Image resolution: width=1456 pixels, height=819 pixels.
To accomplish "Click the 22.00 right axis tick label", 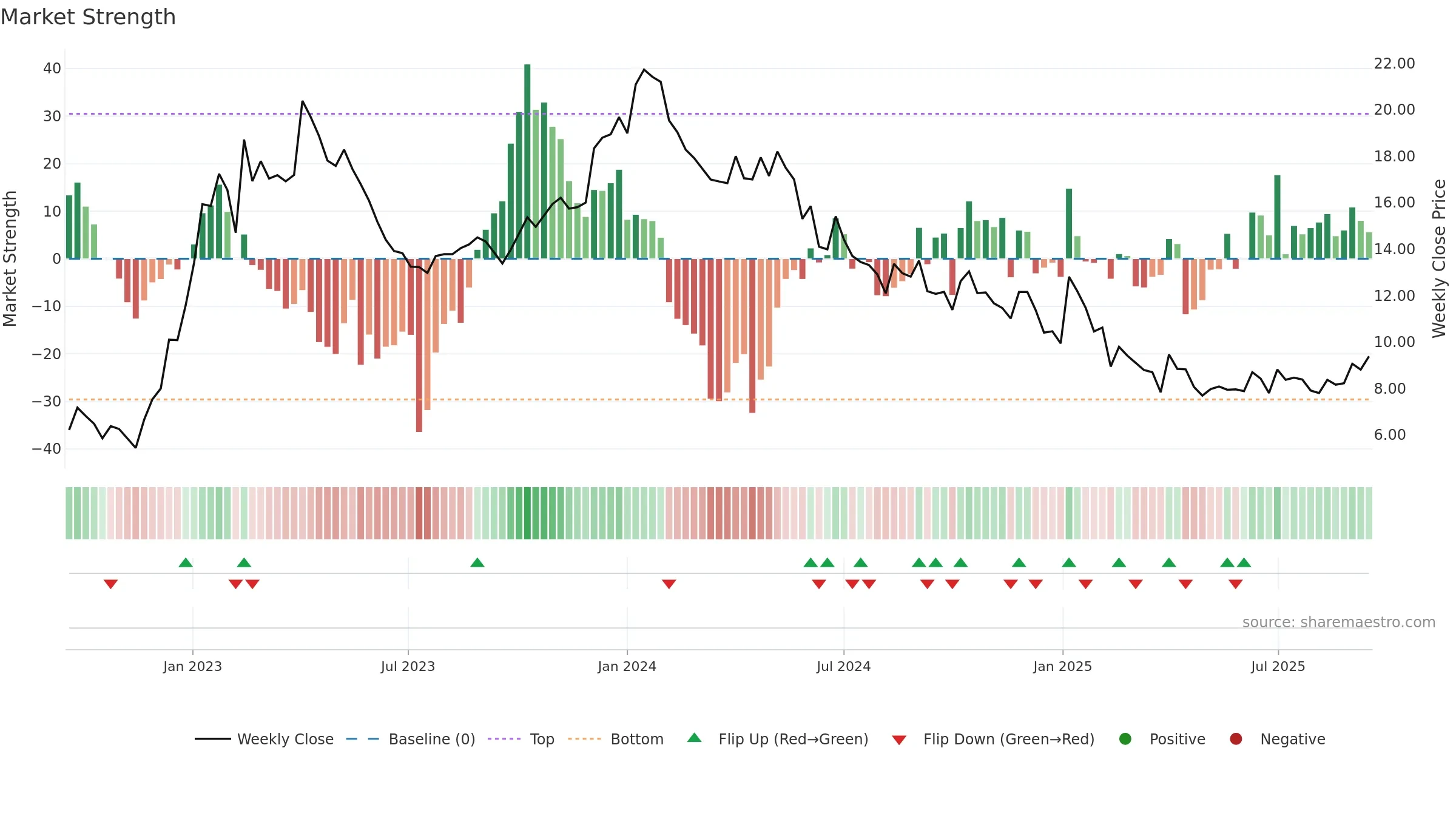I will click(1394, 64).
